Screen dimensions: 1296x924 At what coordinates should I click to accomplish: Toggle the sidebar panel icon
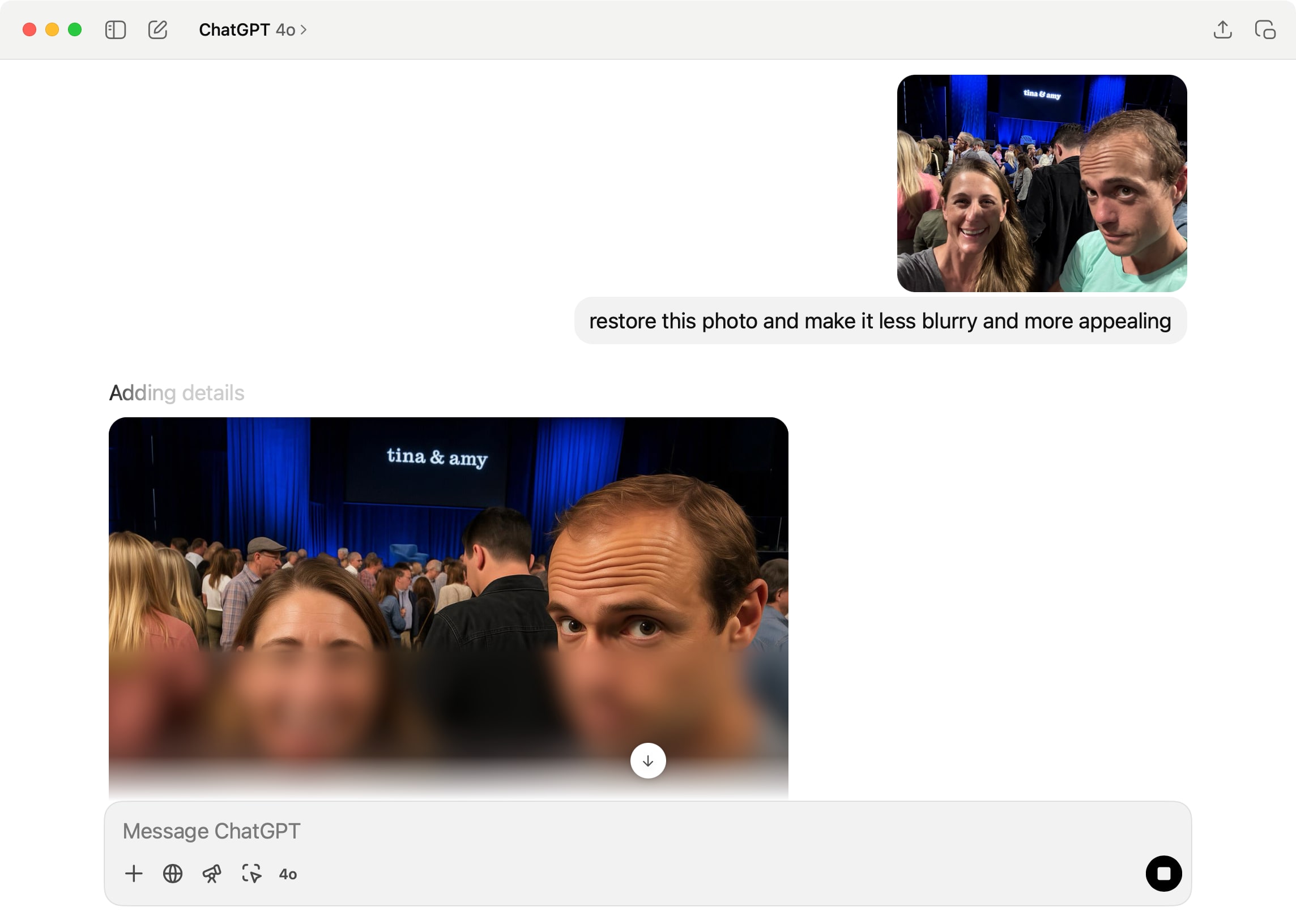tap(116, 29)
